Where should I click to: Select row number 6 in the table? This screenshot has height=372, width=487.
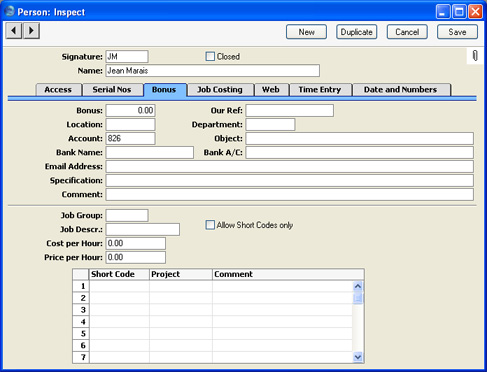[x=81, y=346]
